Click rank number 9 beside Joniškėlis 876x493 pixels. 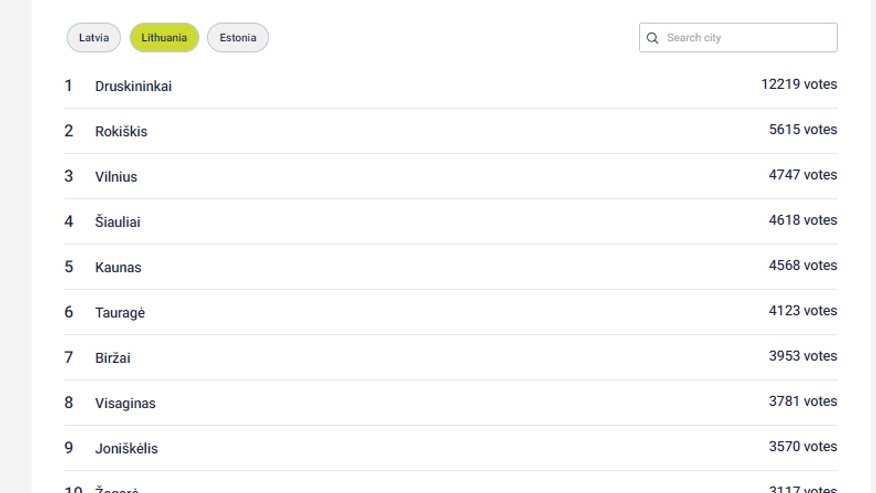click(69, 448)
